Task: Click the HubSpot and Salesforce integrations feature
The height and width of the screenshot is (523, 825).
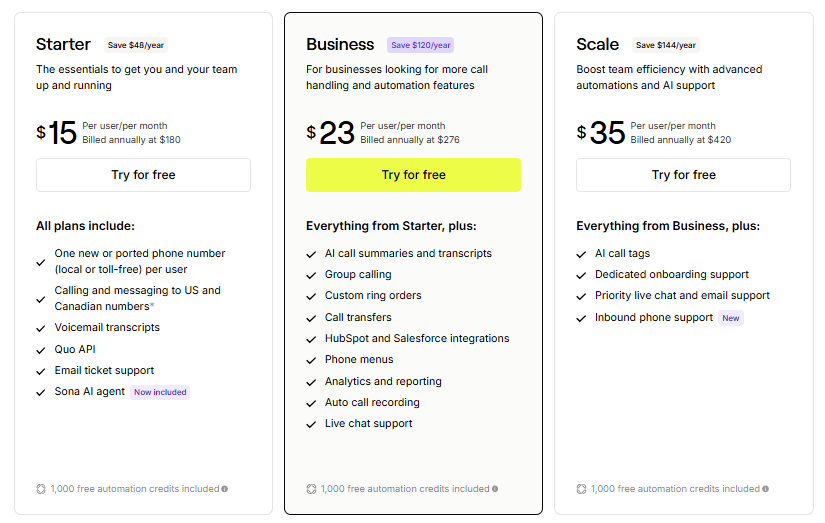Action: tap(417, 338)
